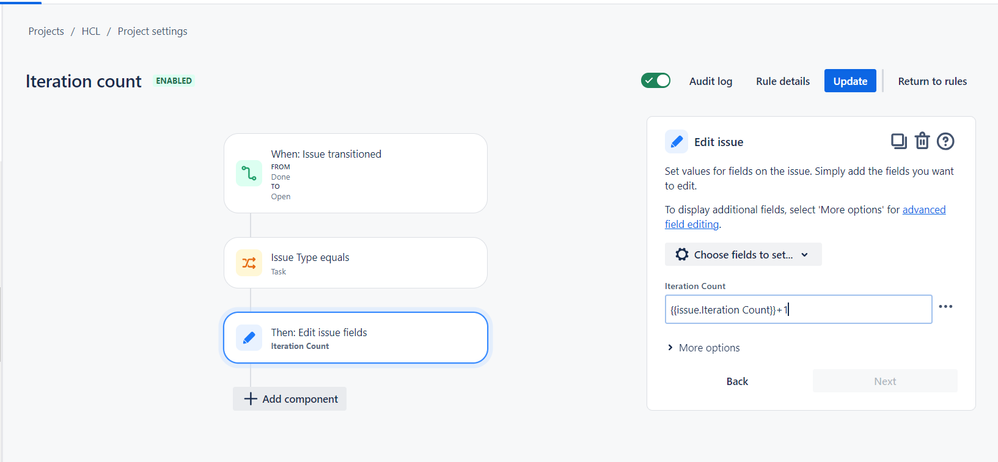Open advanced field editing link
The image size is (998, 462).
tap(923, 210)
